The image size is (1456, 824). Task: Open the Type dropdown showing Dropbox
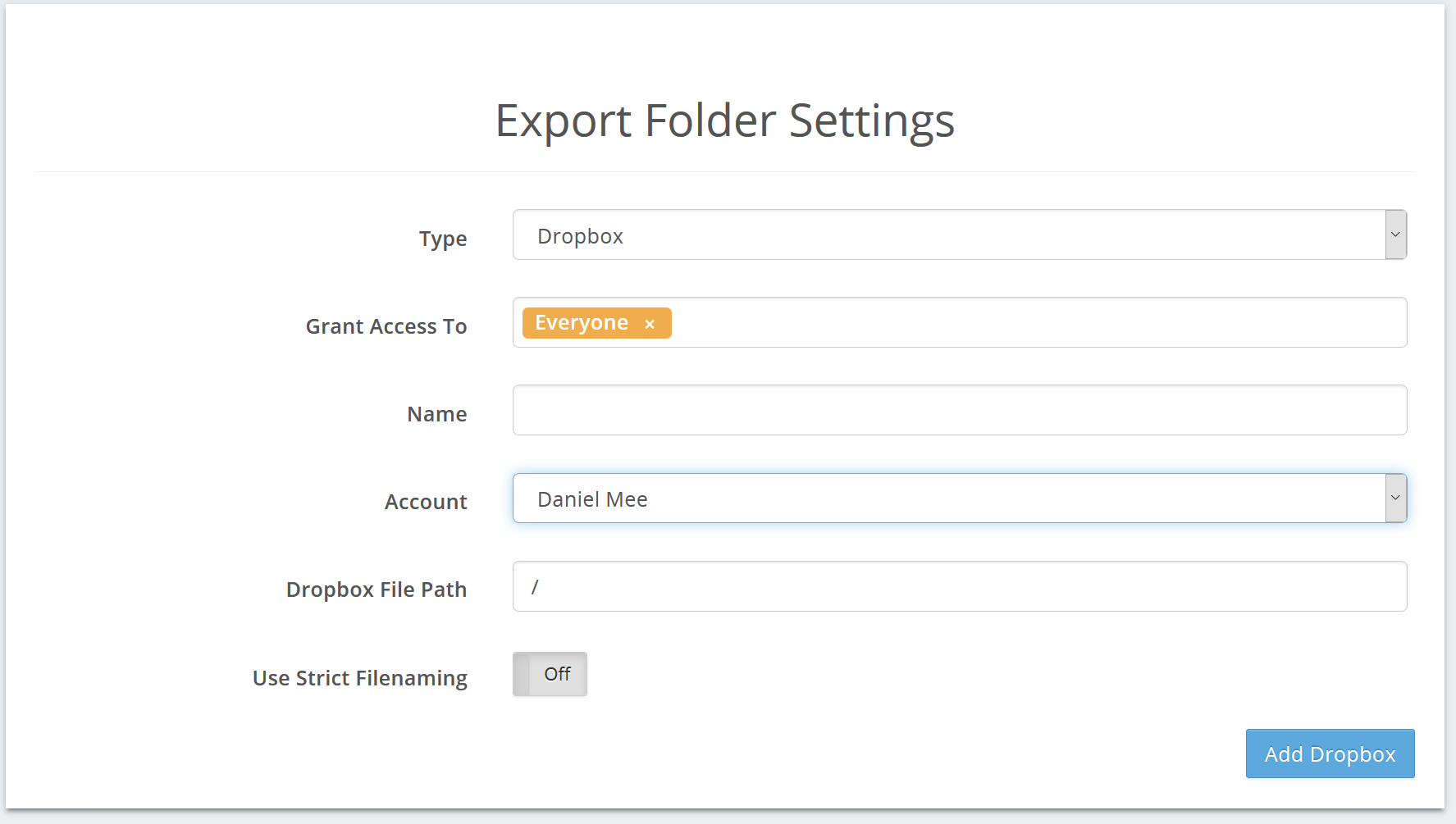(x=960, y=234)
